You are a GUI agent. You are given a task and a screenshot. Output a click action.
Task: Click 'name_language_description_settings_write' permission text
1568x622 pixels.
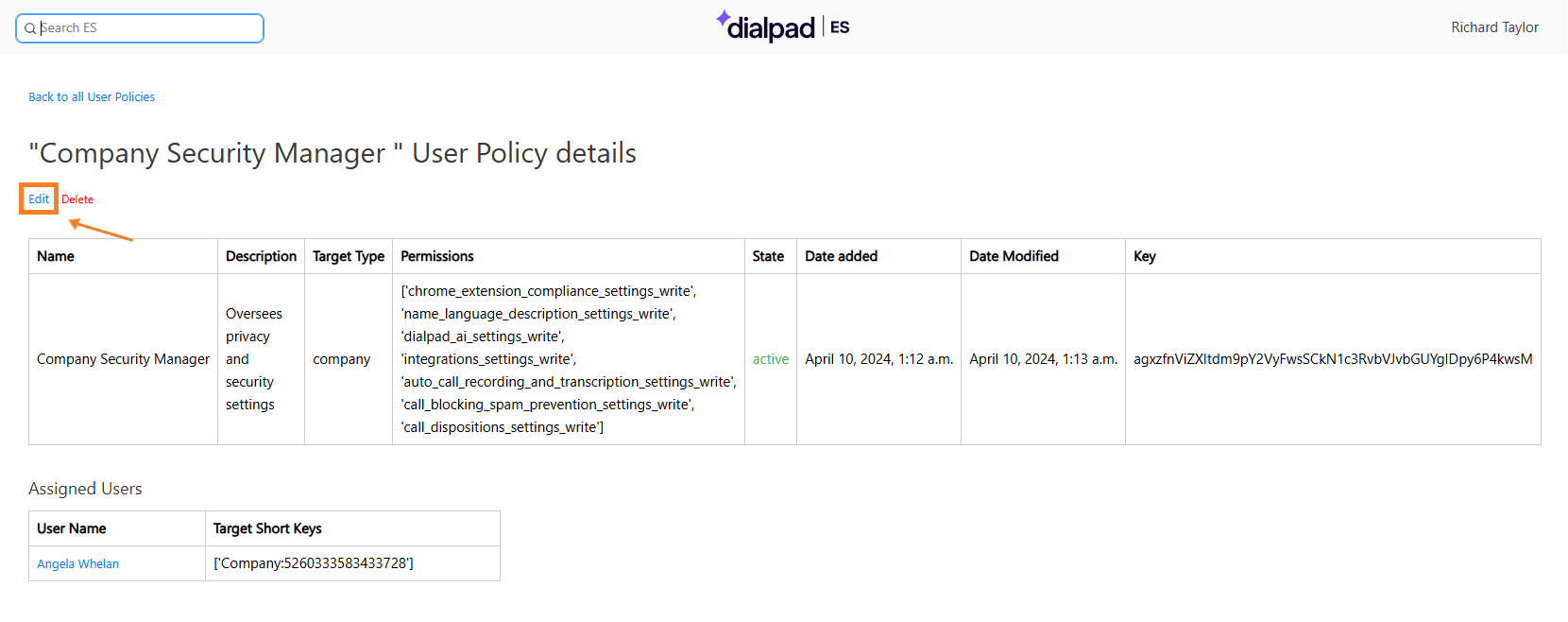point(538,314)
